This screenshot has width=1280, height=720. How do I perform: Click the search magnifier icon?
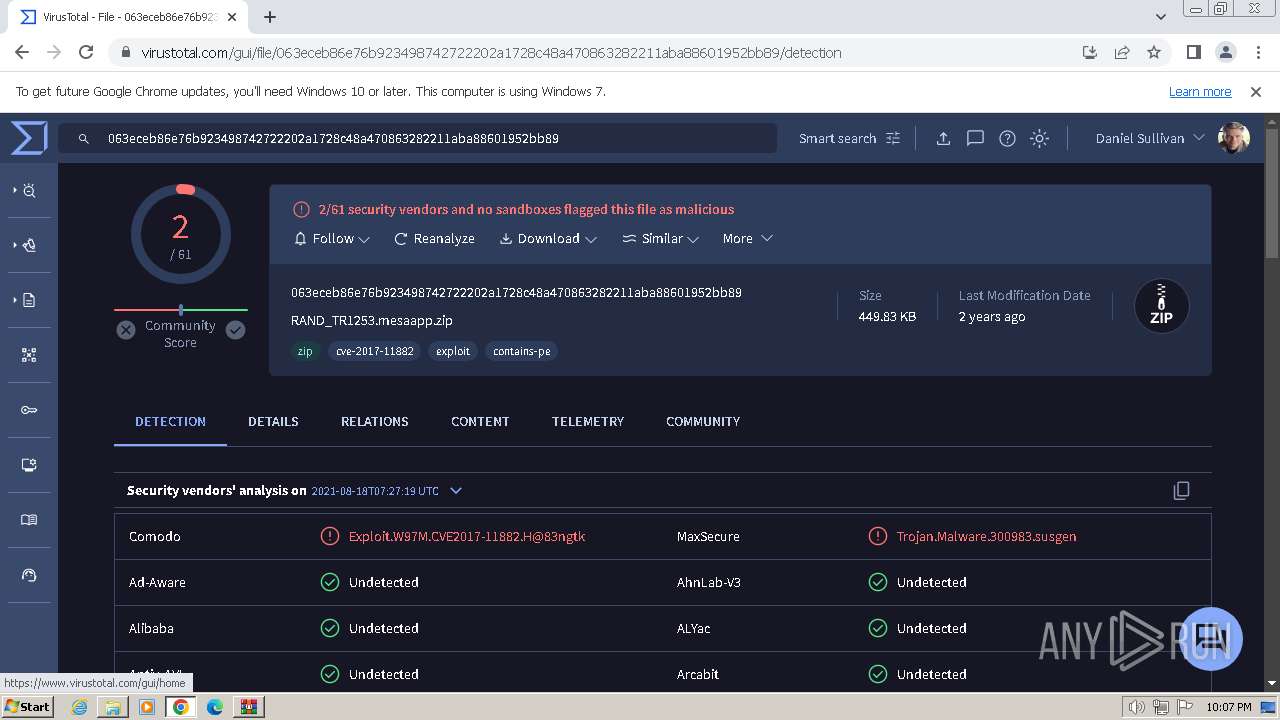coord(84,139)
